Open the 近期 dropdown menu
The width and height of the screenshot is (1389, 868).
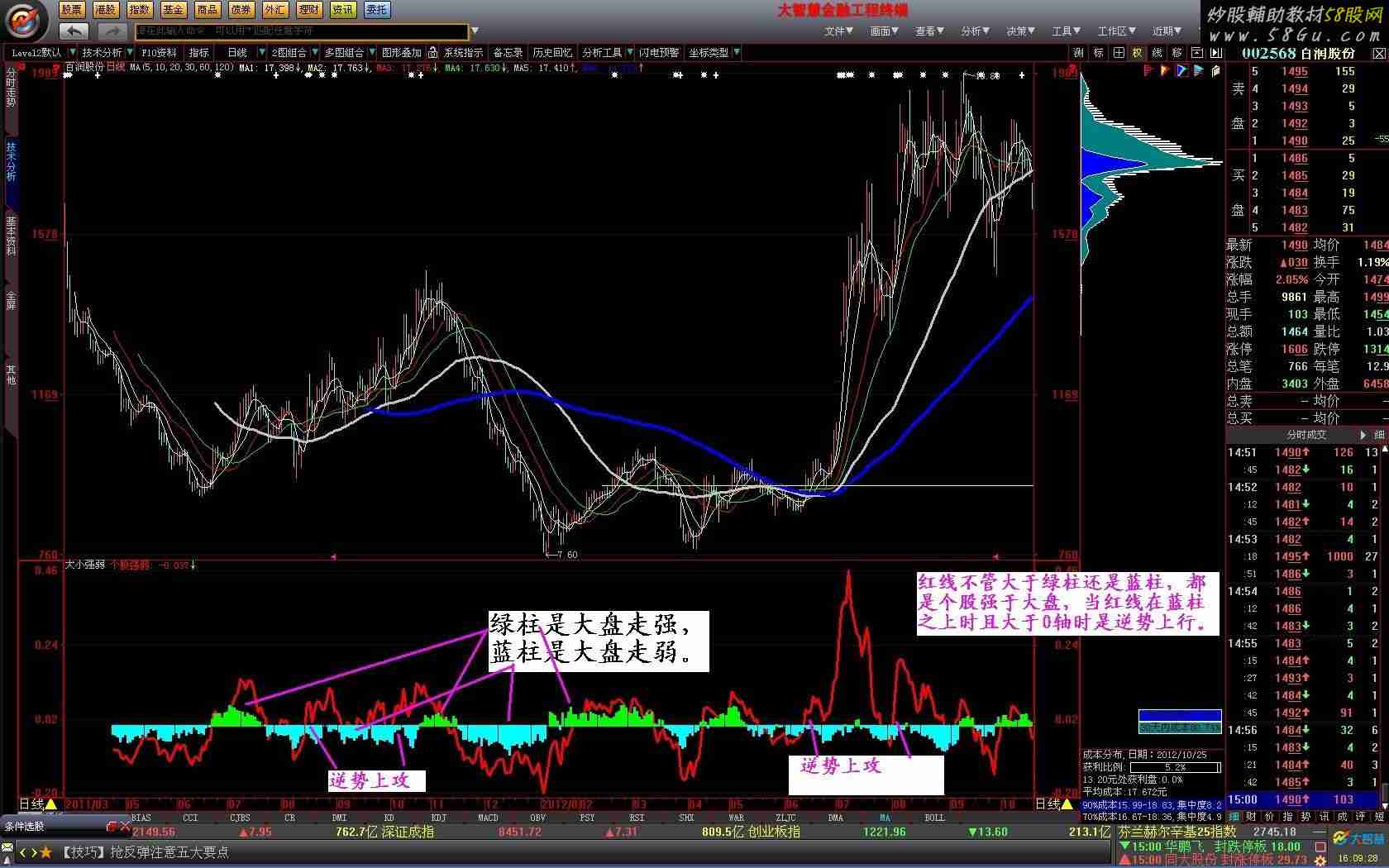click(x=1167, y=31)
